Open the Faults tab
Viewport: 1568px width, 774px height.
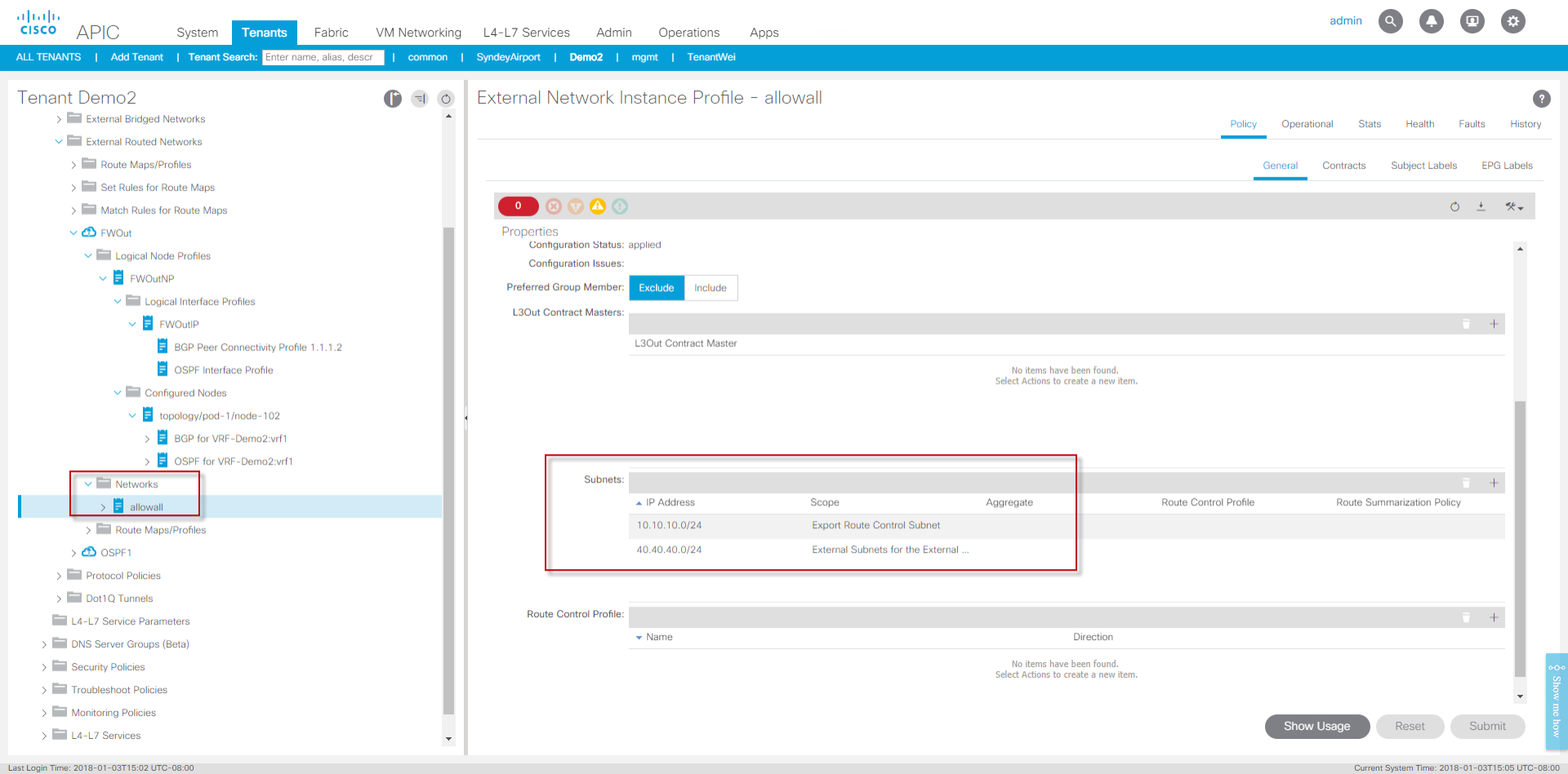pyautogui.click(x=1472, y=124)
